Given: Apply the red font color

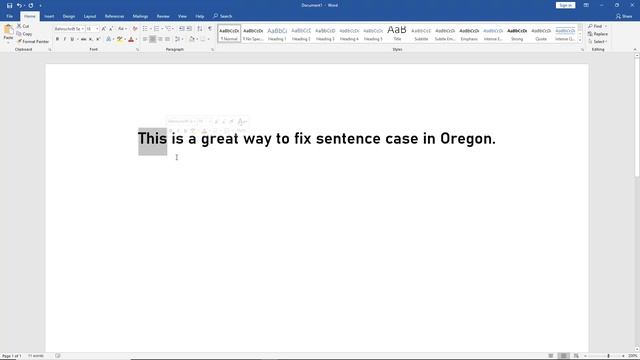Looking at the screenshot, I should pyautogui.click(x=131, y=39).
